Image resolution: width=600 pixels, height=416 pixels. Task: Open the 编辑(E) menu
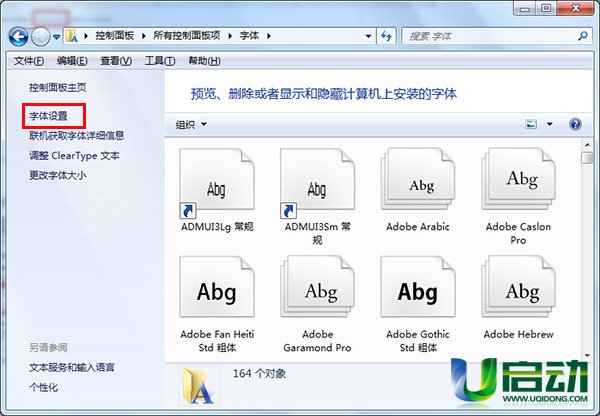click(72, 61)
